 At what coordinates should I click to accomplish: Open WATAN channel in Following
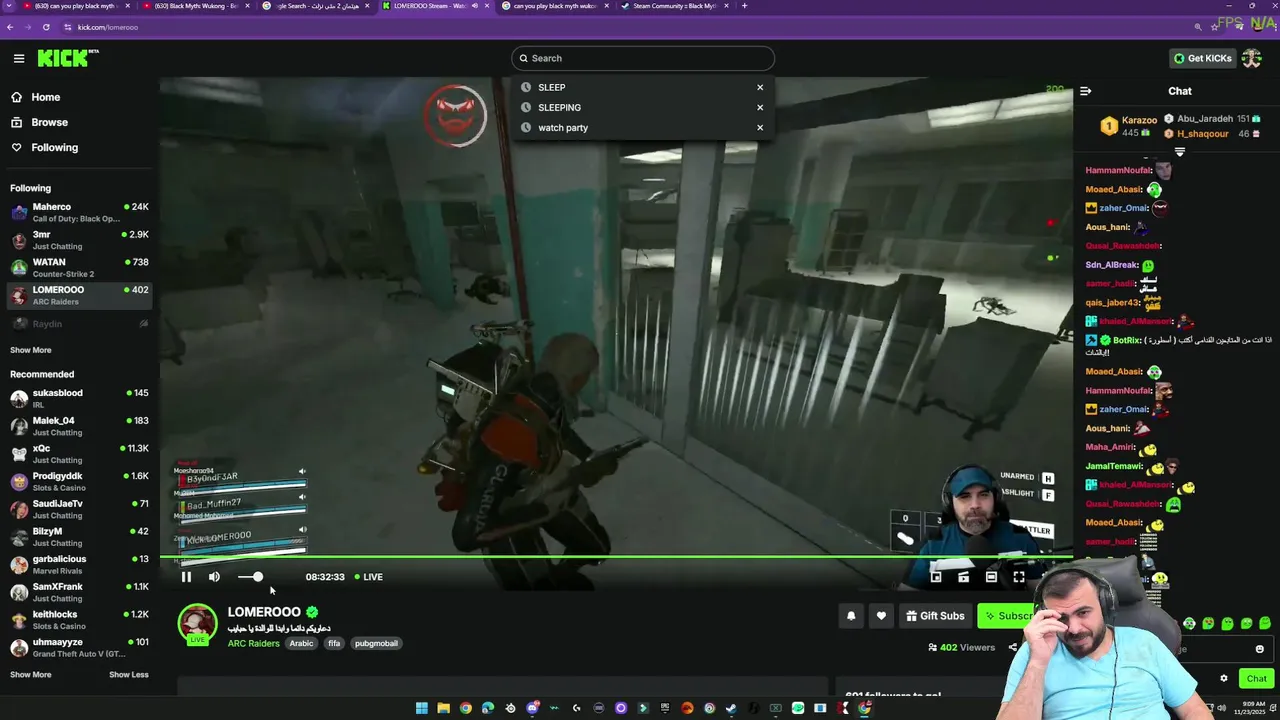(80, 268)
